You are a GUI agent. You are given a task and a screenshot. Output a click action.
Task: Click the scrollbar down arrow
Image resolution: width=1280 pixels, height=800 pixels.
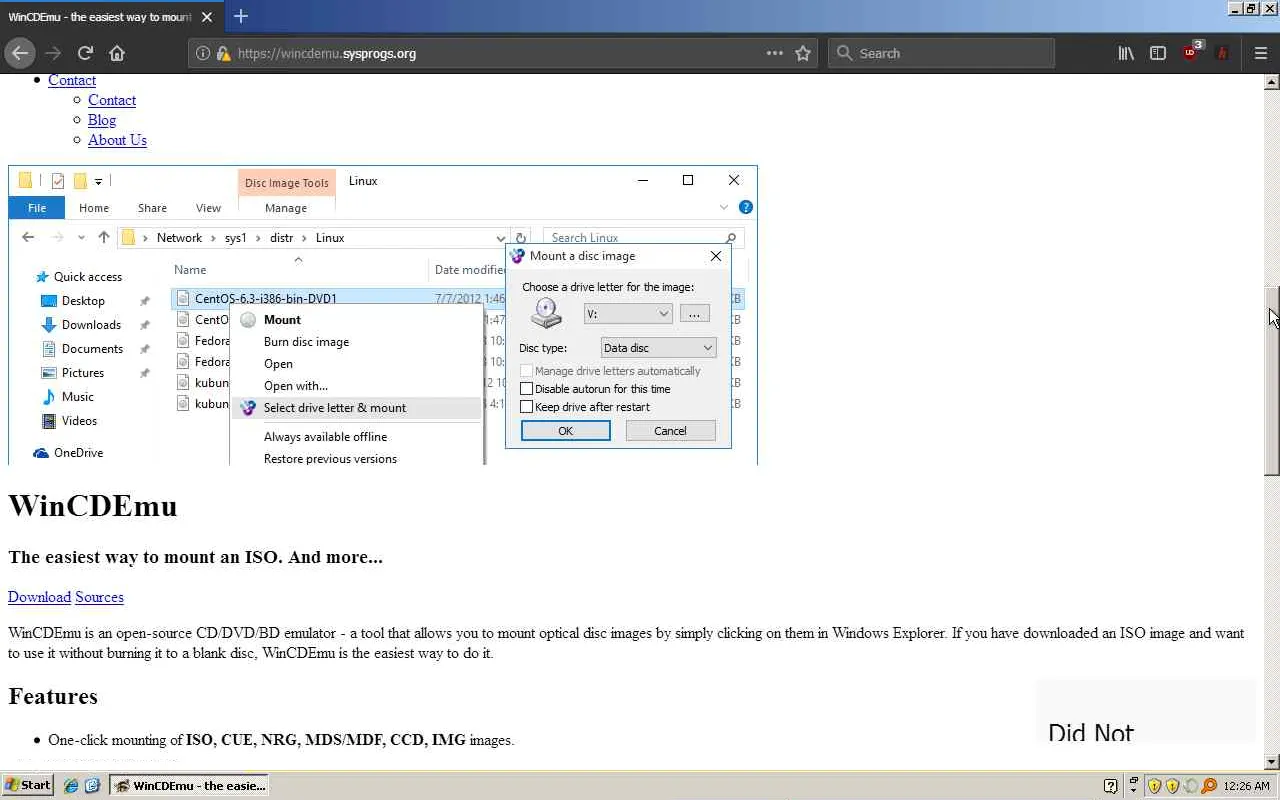click(1272, 762)
